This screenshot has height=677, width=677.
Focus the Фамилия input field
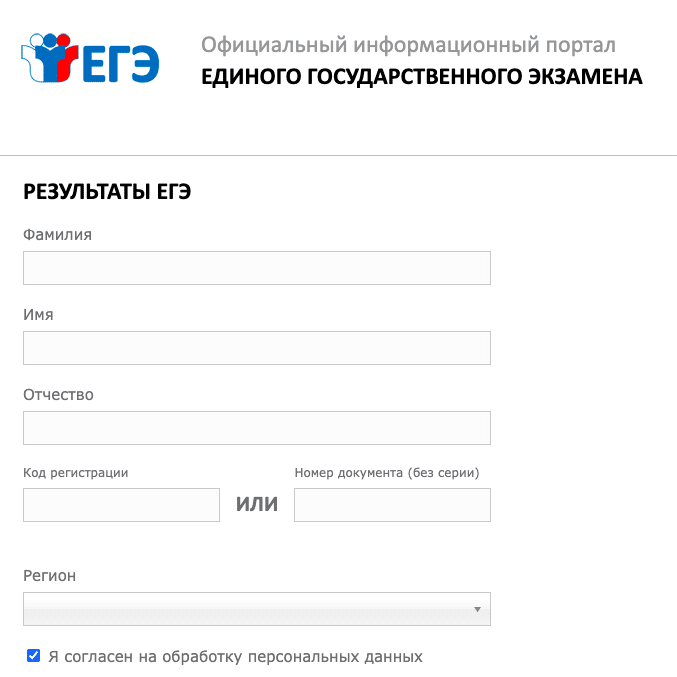click(257, 268)
